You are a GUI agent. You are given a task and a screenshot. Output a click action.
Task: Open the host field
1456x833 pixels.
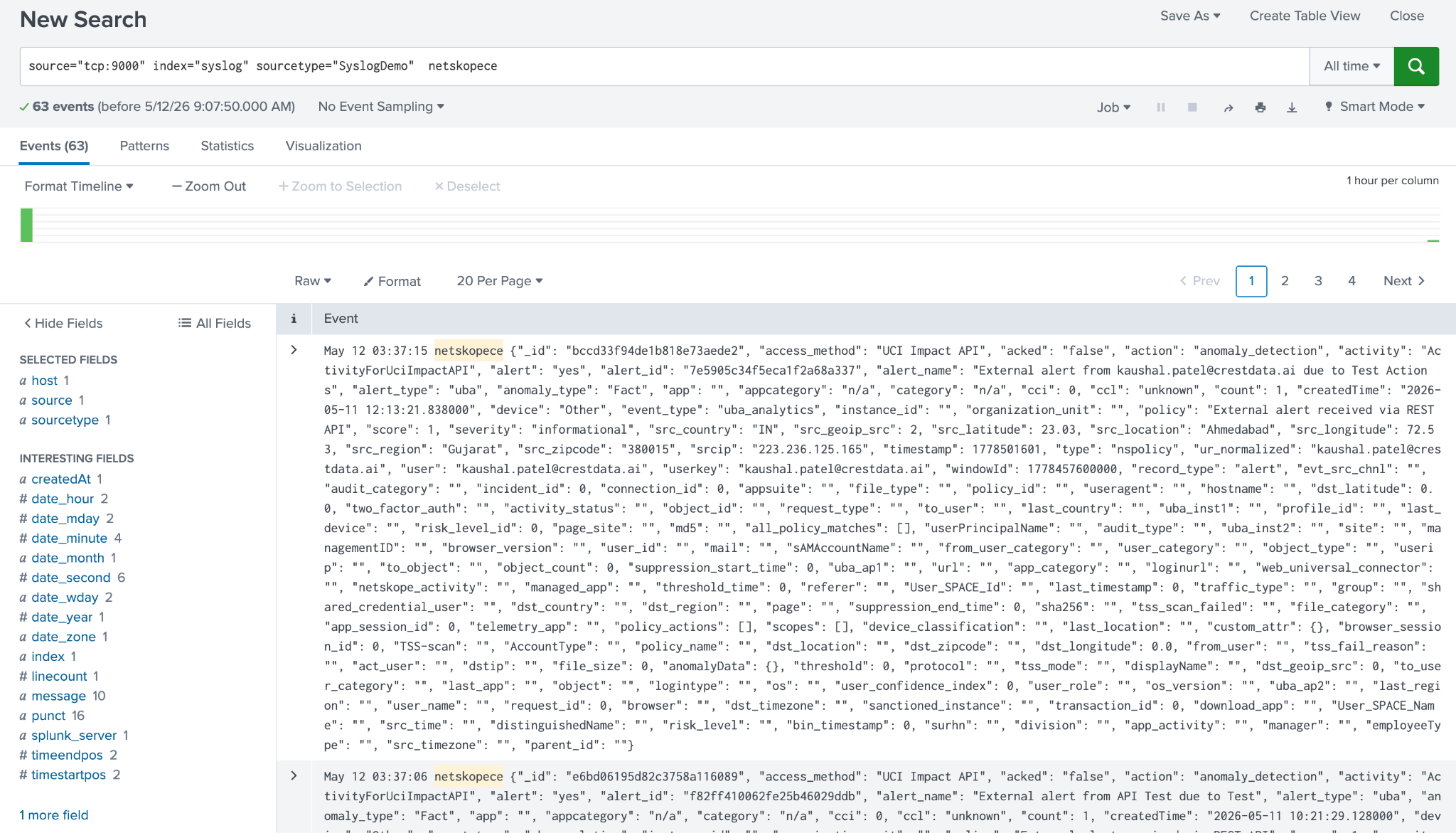coord(44,381)
